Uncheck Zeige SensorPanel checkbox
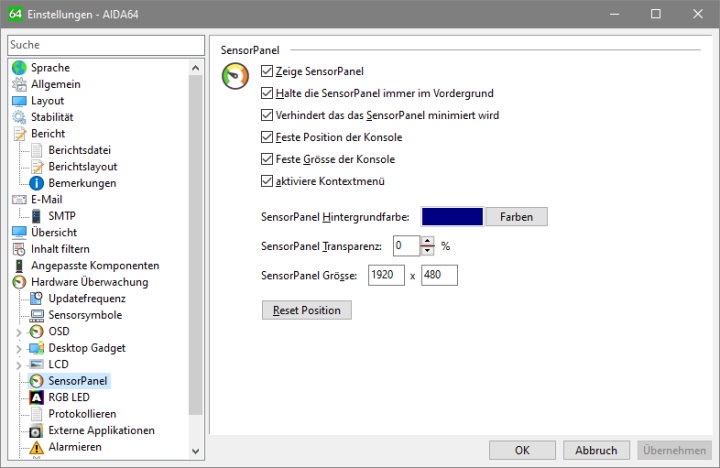The image size is (720, 468). (266, 71)
